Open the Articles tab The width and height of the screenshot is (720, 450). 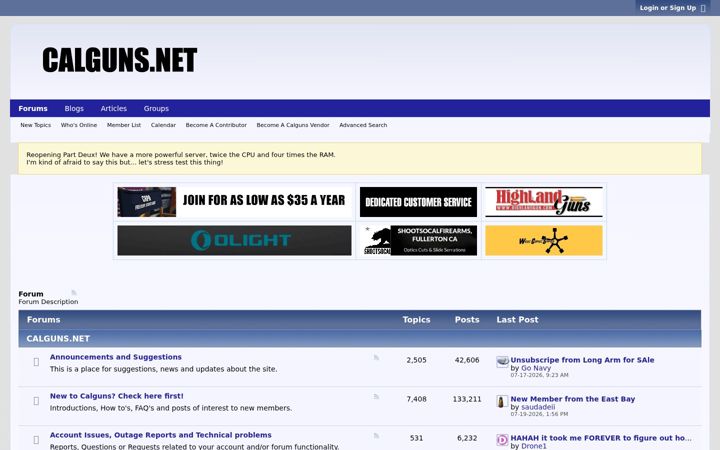point(113,108)
